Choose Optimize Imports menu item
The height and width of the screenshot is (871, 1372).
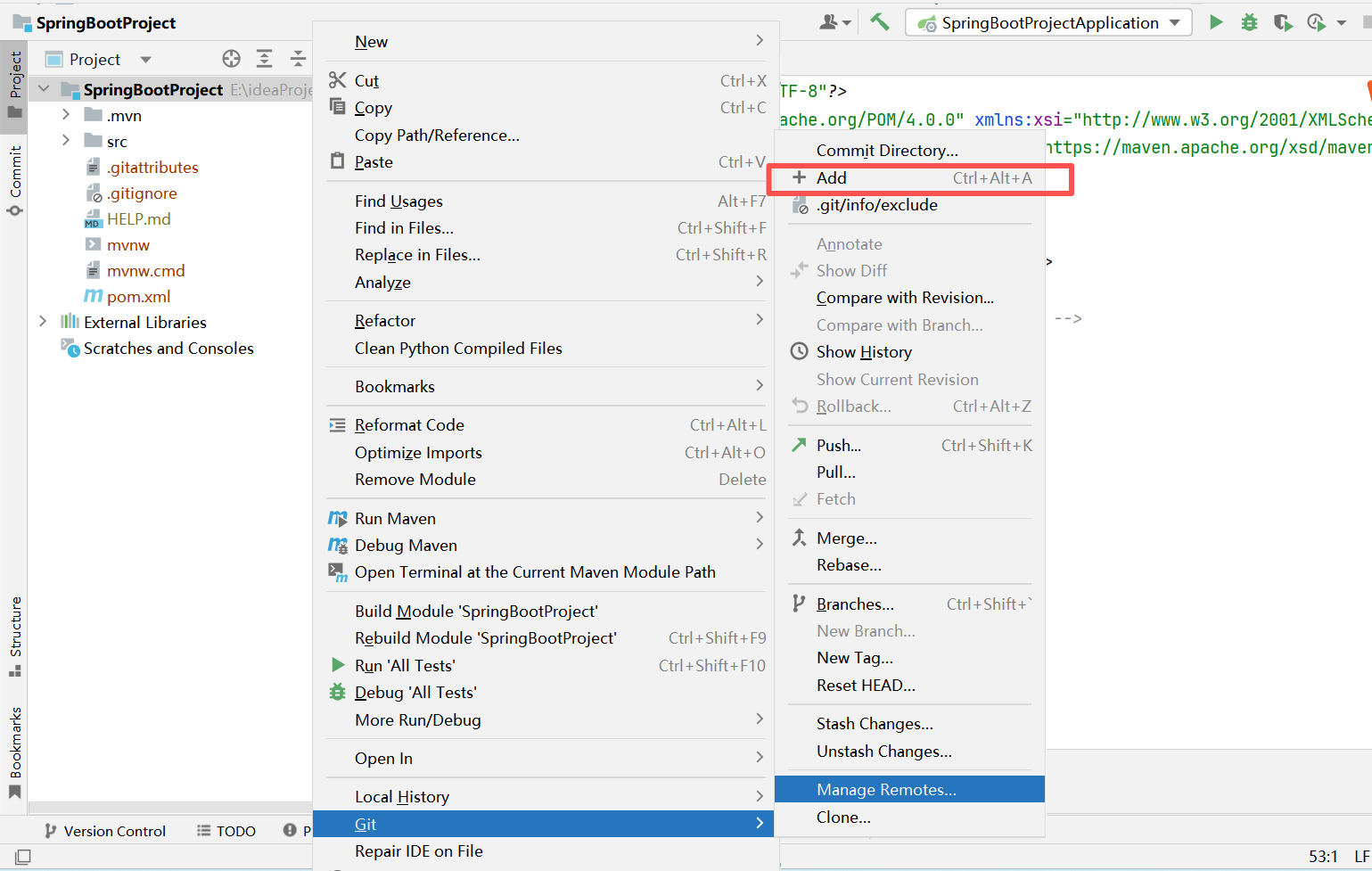point(546,453)
